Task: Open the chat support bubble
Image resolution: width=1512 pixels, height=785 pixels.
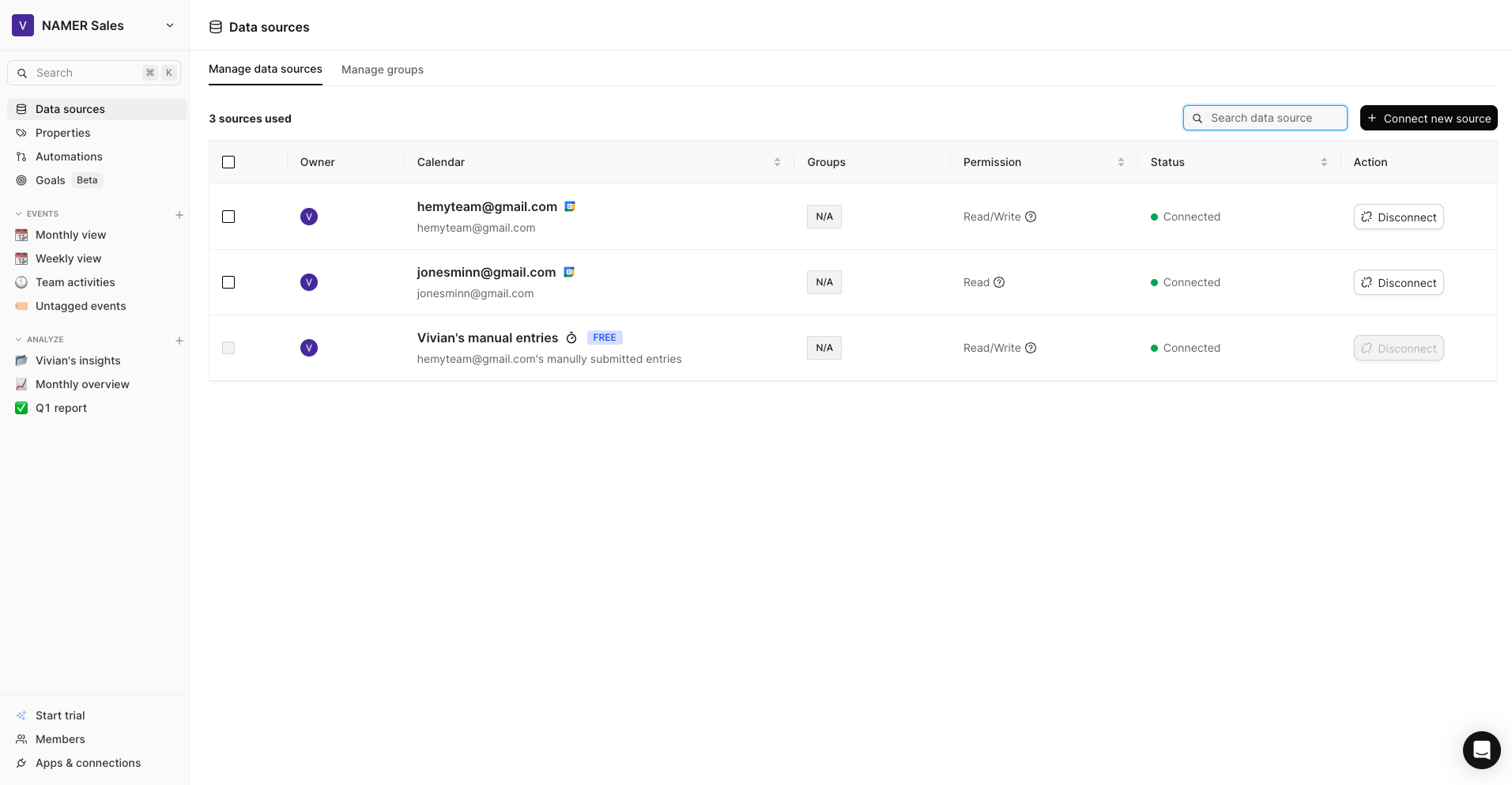Action: click(1481, 749)
